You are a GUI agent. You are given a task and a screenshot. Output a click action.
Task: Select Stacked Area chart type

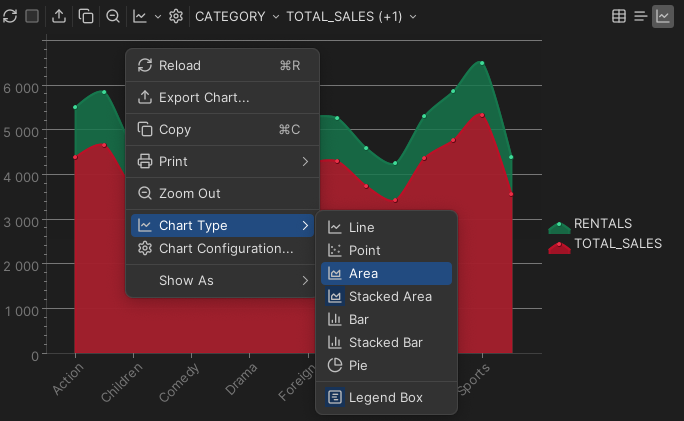(390, 297)
